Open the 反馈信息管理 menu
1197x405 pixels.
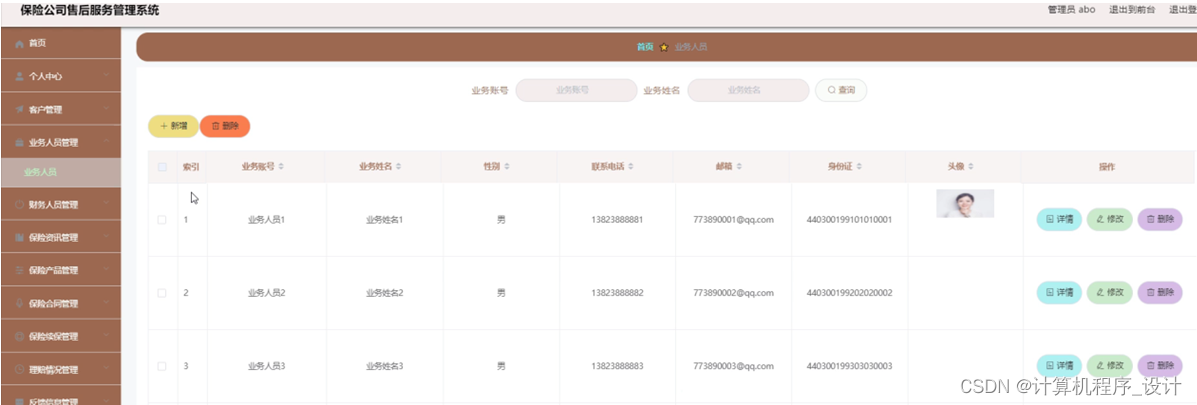[x=60, y=398]
